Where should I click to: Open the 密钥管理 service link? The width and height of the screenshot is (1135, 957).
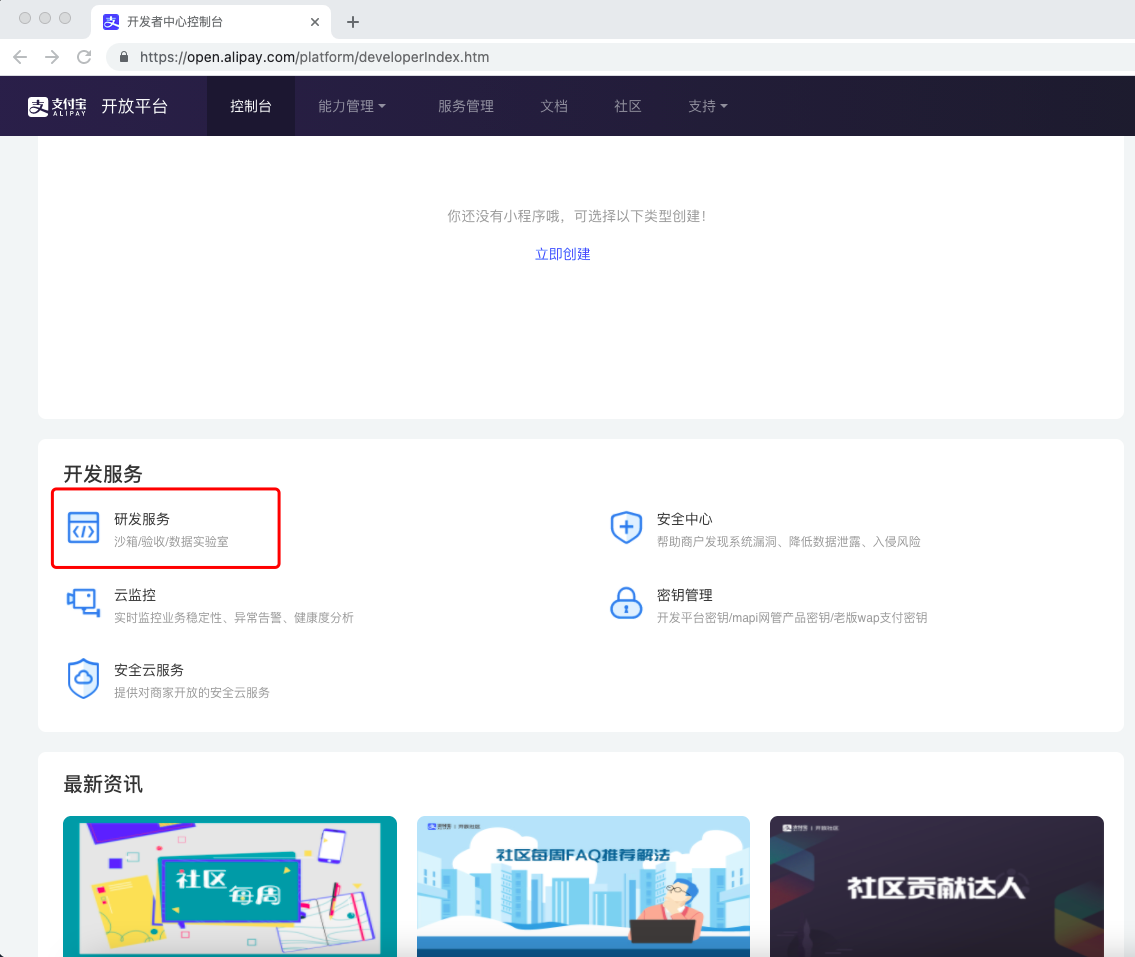[x=685, y=595]
